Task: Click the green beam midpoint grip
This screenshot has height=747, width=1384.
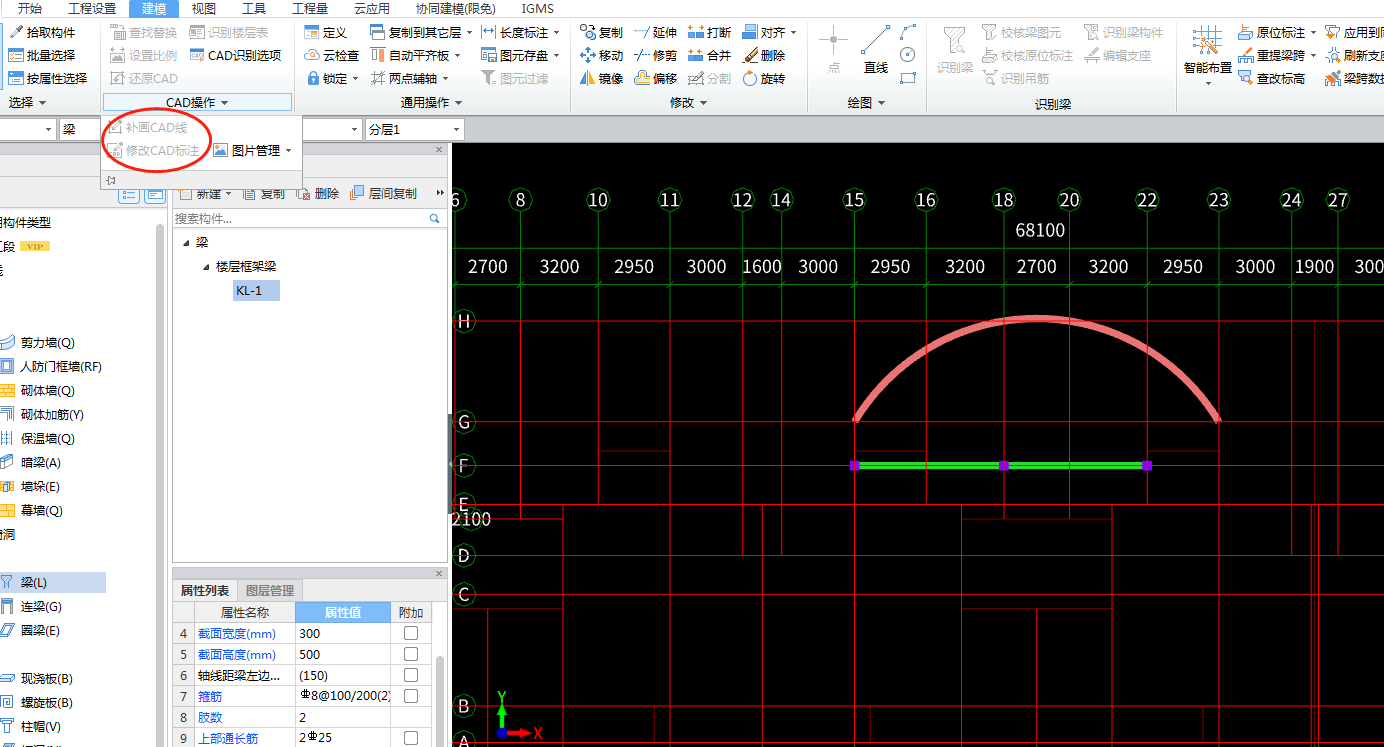Action: point(1004,465)
